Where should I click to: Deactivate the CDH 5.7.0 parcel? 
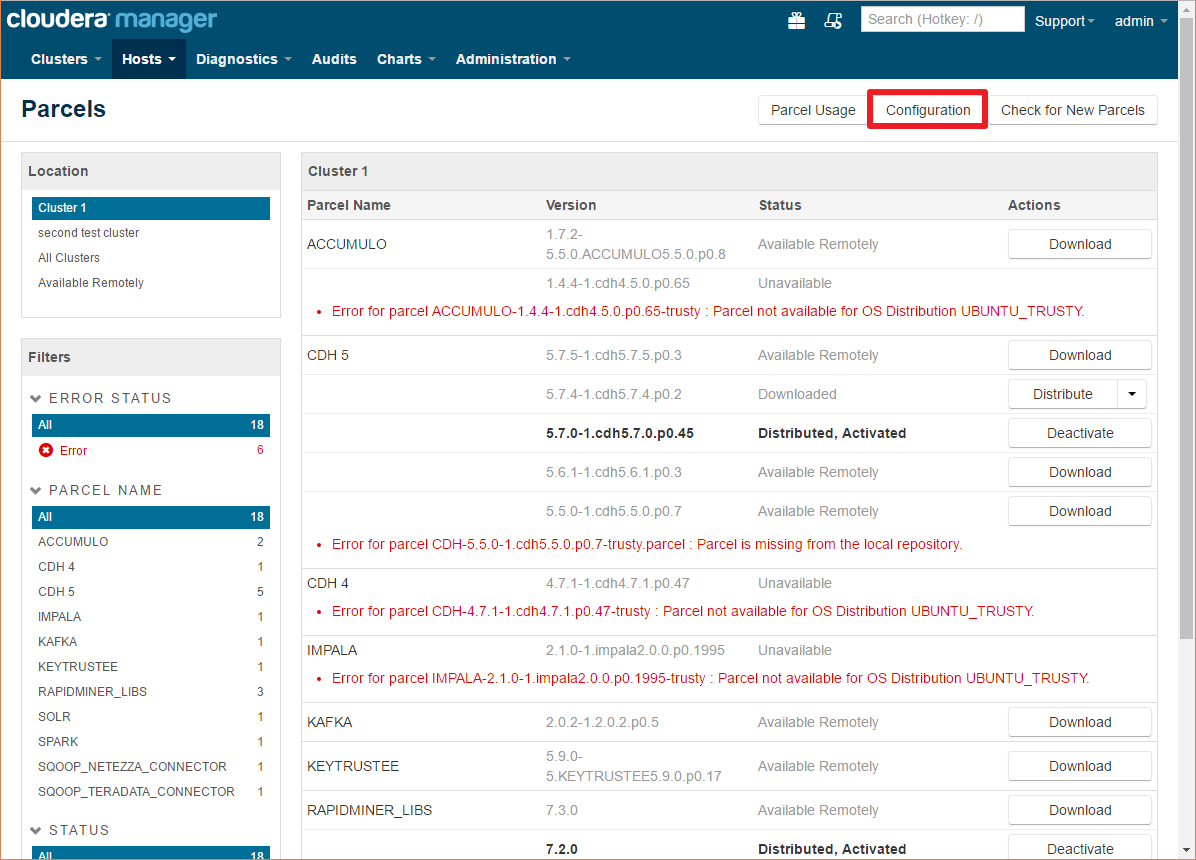(x=1079, y=432)
